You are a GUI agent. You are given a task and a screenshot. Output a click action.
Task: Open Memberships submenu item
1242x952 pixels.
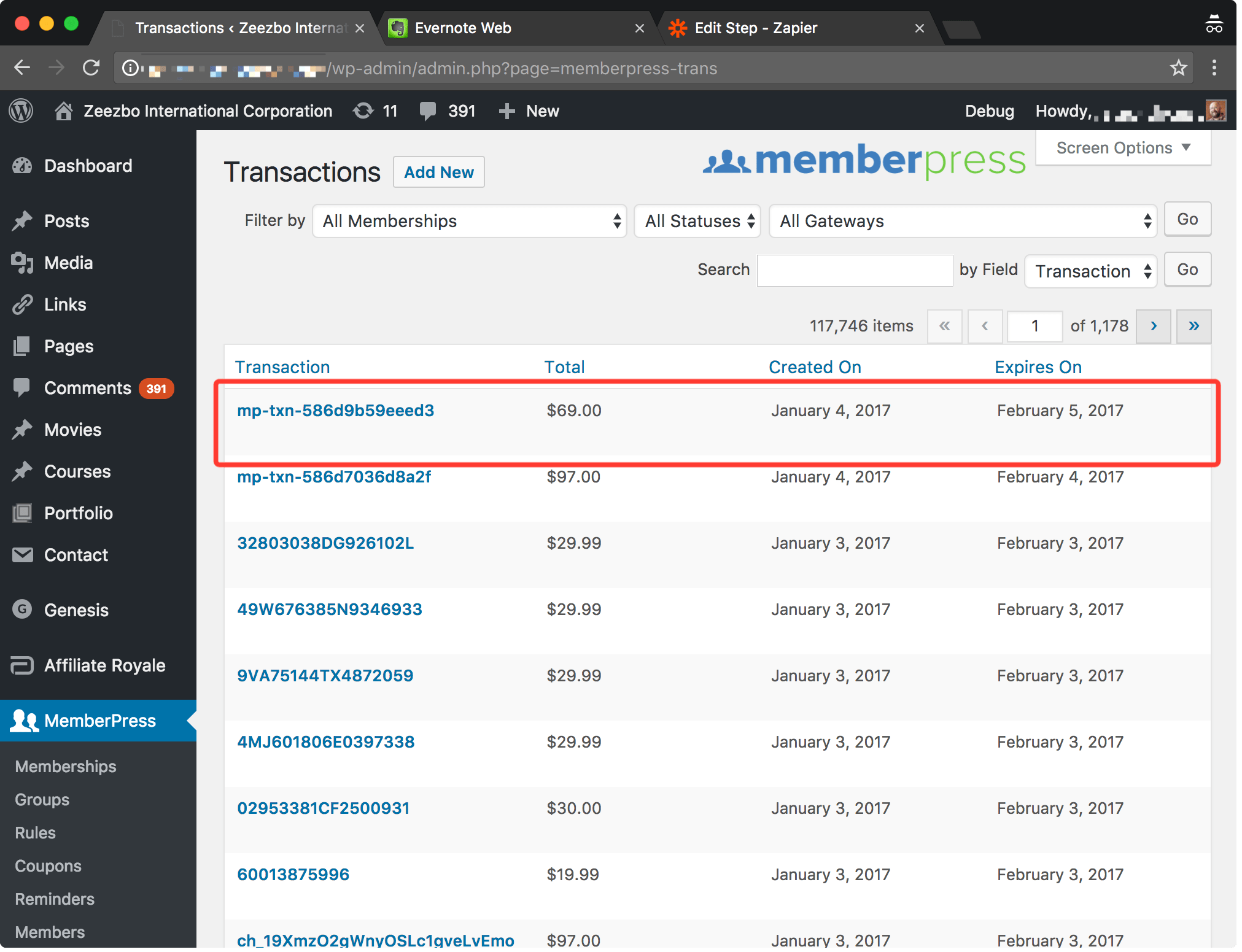66,766
